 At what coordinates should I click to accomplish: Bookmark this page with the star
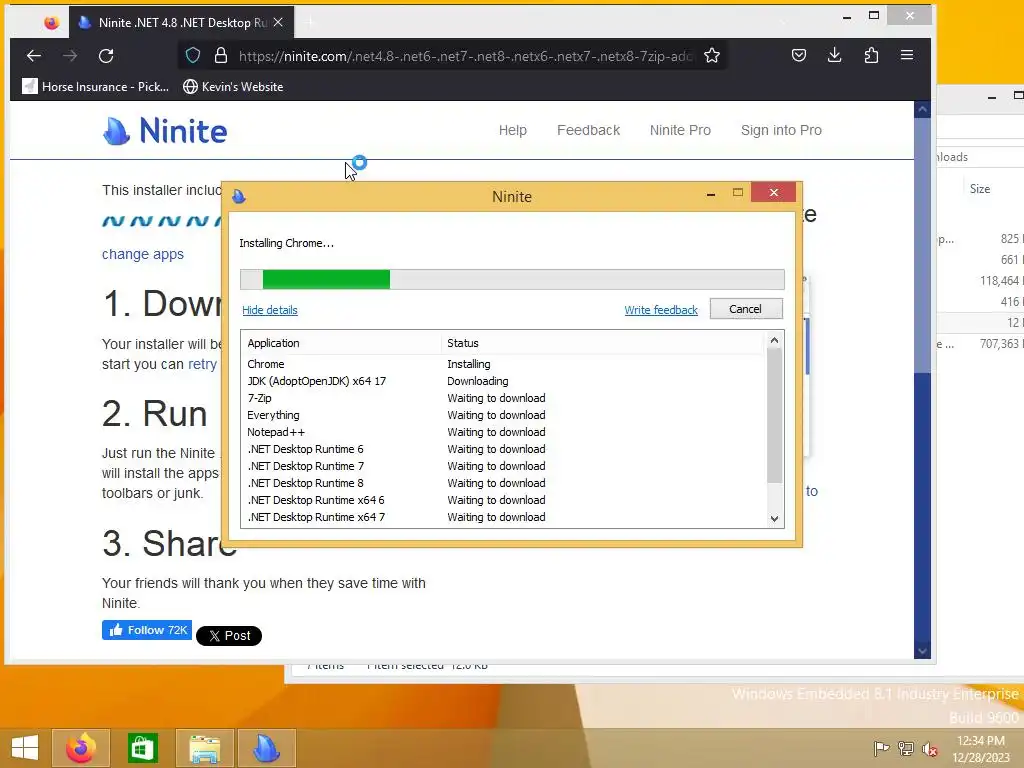712,56
